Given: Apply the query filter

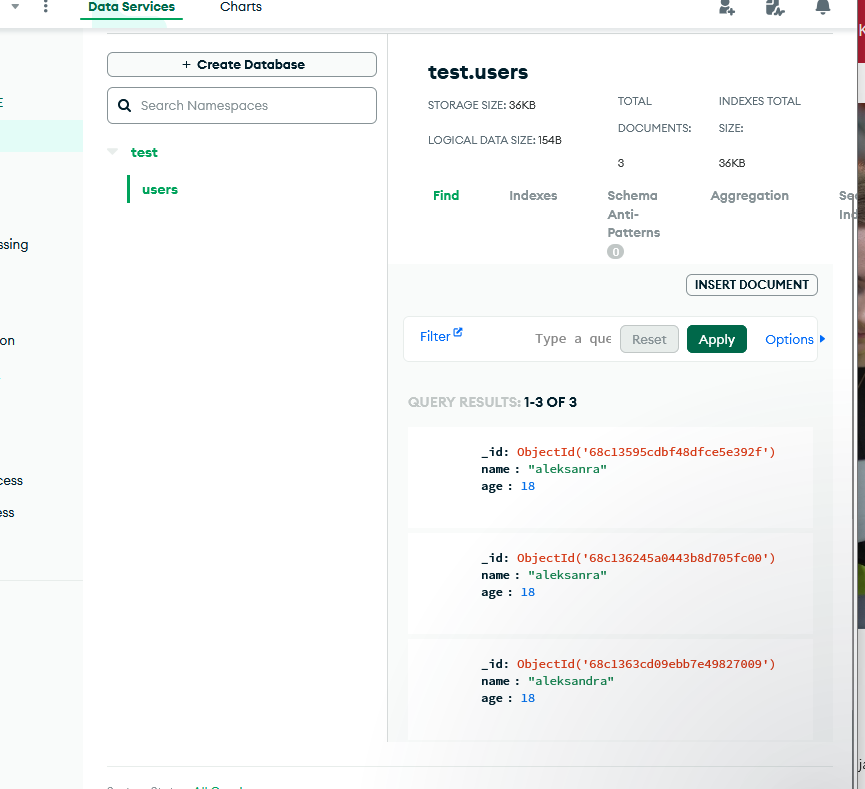Looking at the screenshot, I should click(x=716, y=339).
